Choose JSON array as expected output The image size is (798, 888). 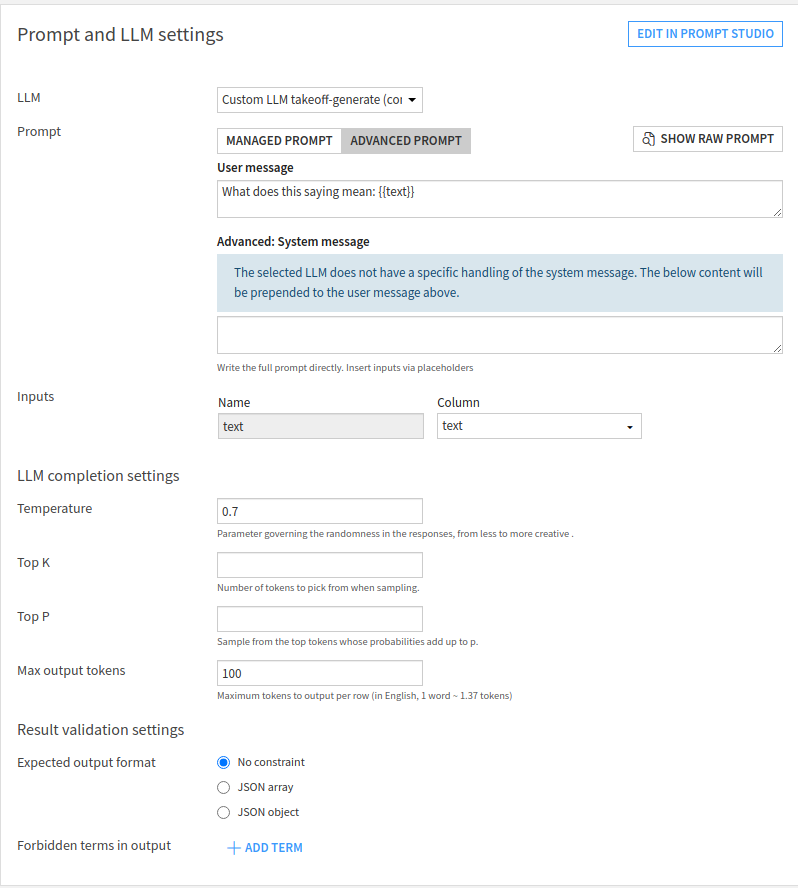pos(224,787)
